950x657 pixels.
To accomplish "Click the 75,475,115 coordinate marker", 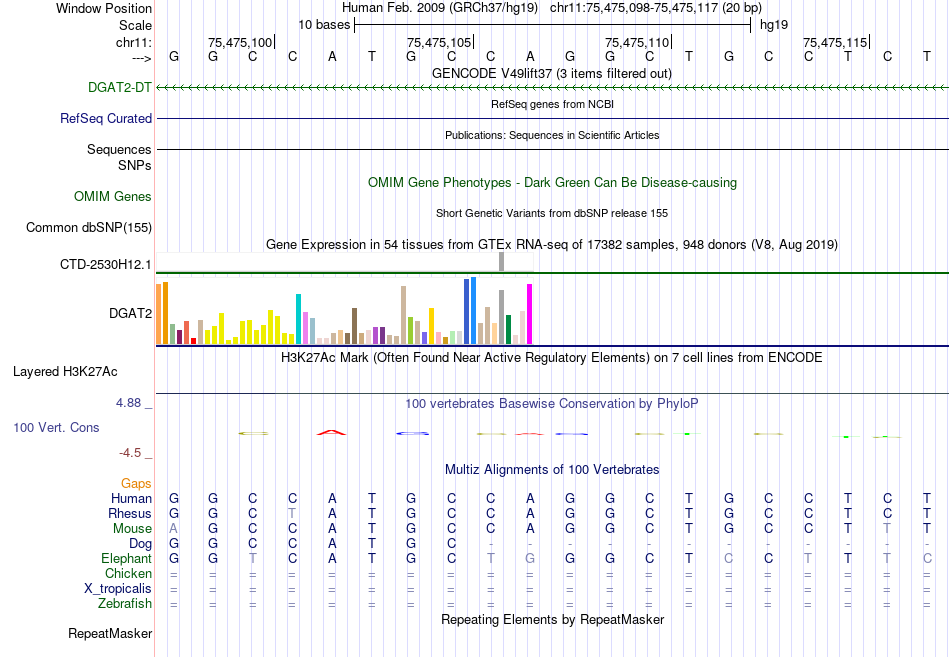I will point(835,42).
